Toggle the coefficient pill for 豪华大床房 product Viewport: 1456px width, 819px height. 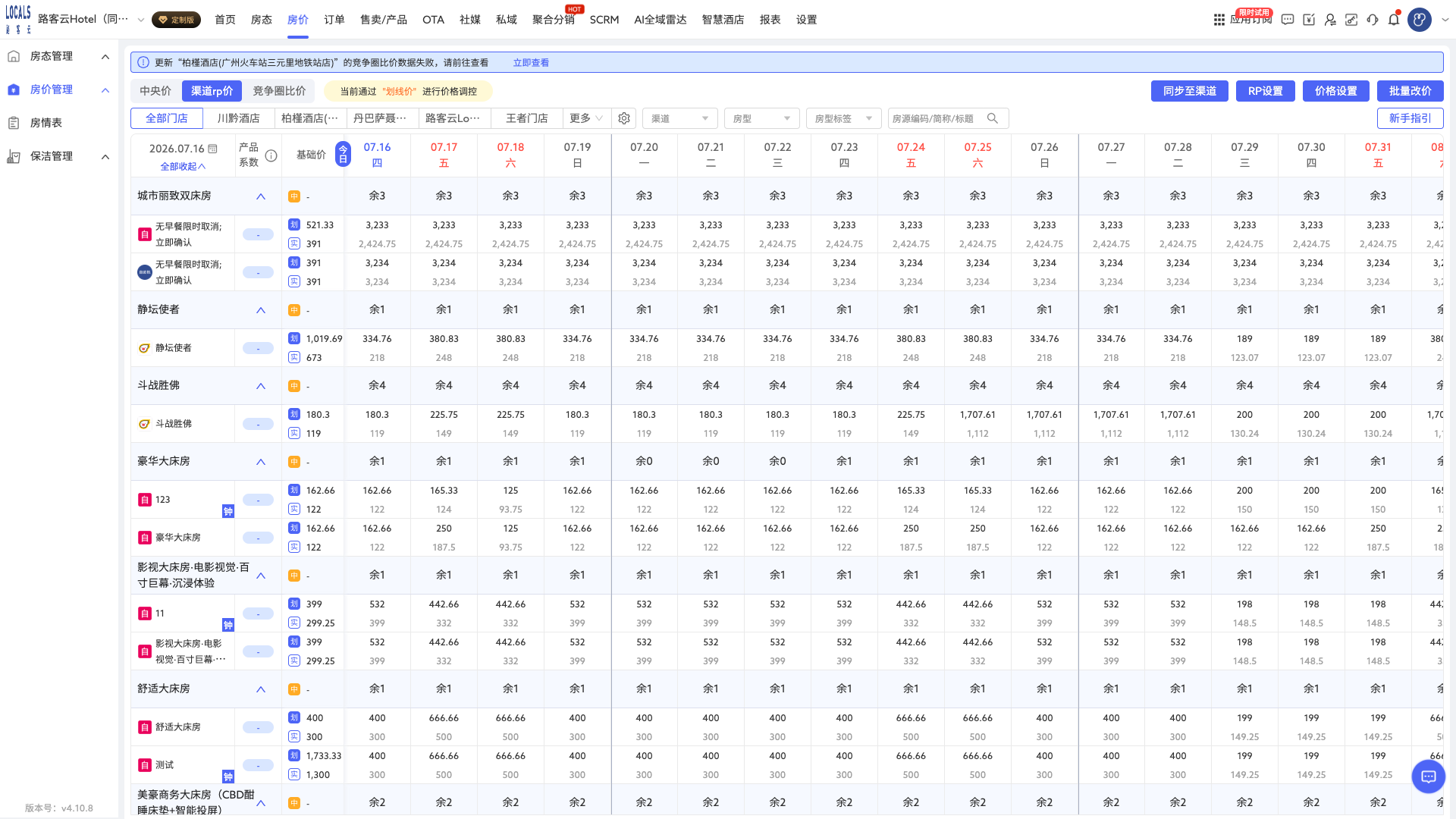click(x=258, y=538)
